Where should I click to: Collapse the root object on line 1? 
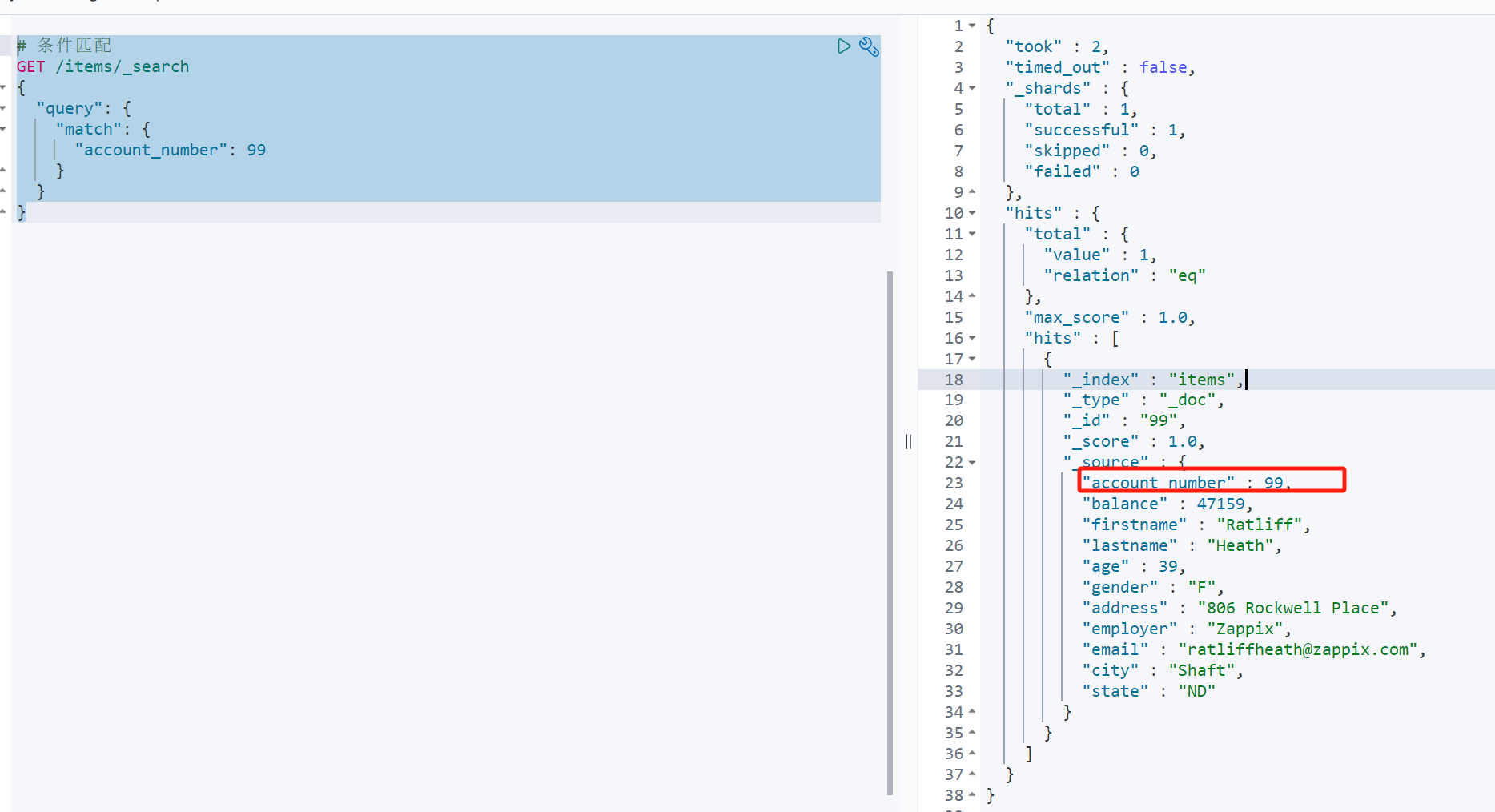pos(972,26)
